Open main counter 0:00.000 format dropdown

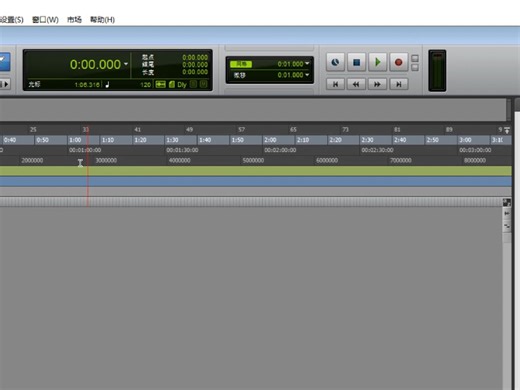(126, 64)
